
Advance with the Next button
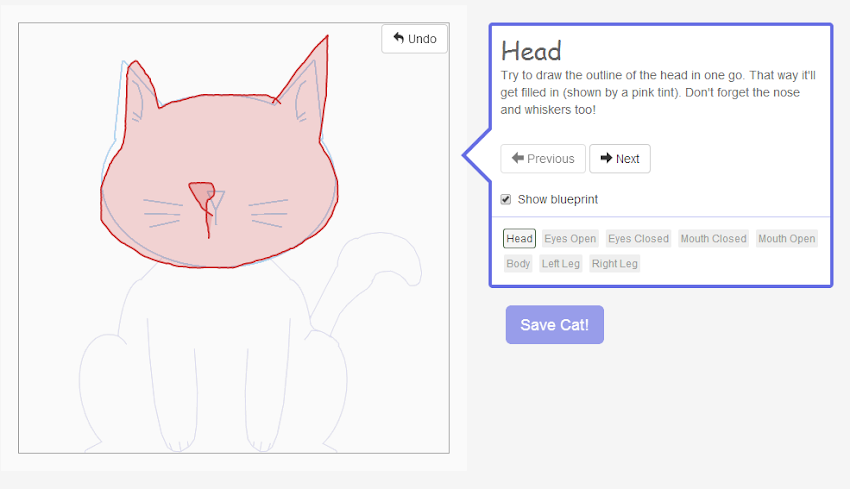pos(620,159)
